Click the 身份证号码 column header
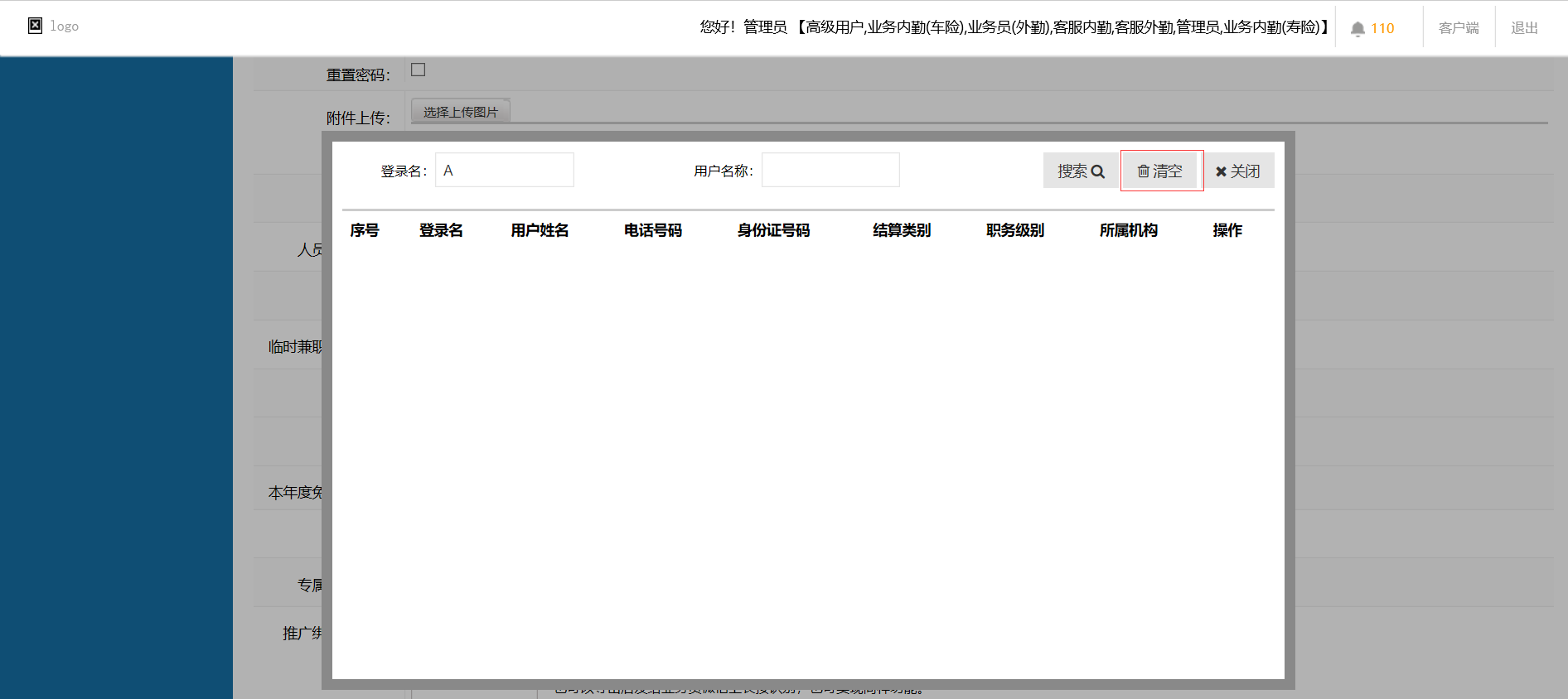Image resolution: width=1568 pixels, height=699 pixels. 773,230
